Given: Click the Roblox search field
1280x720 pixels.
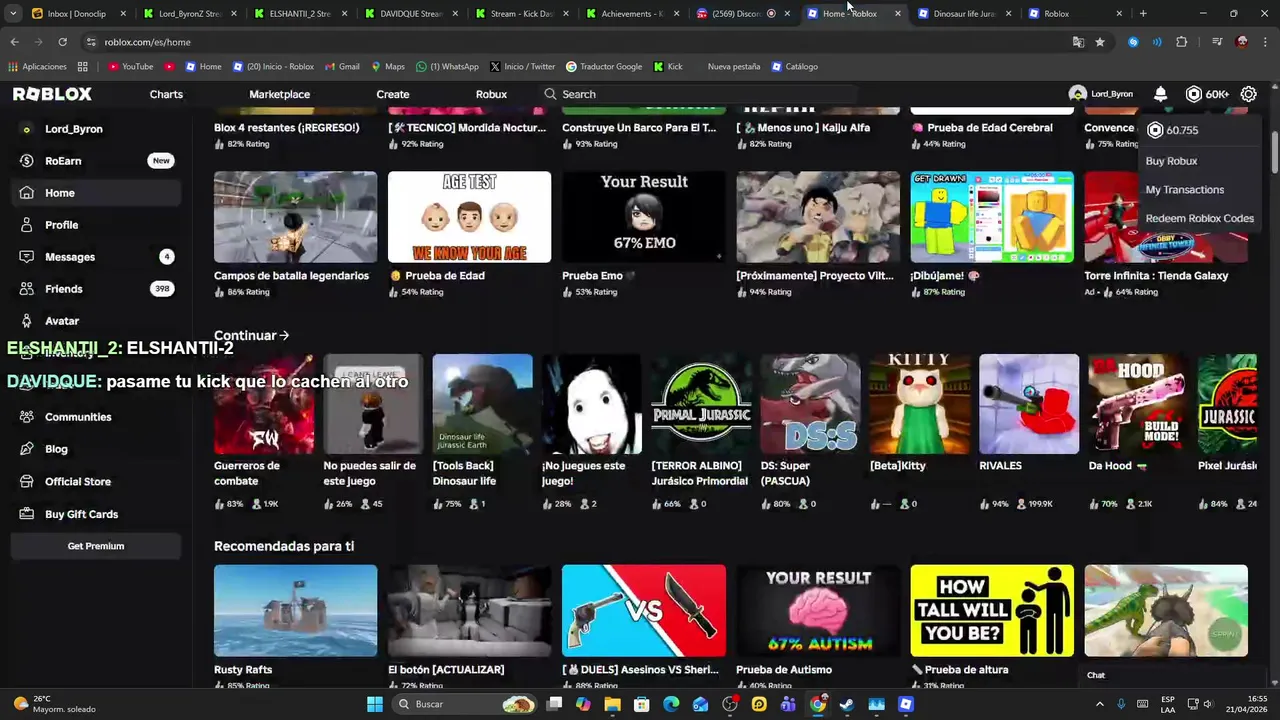Looking at the screenshot, I should point(700,94).
